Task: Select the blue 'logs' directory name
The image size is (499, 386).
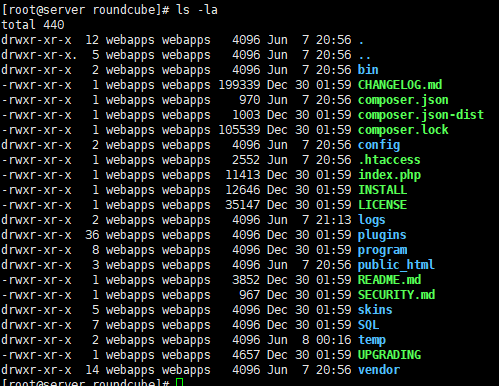Action: 371,220
